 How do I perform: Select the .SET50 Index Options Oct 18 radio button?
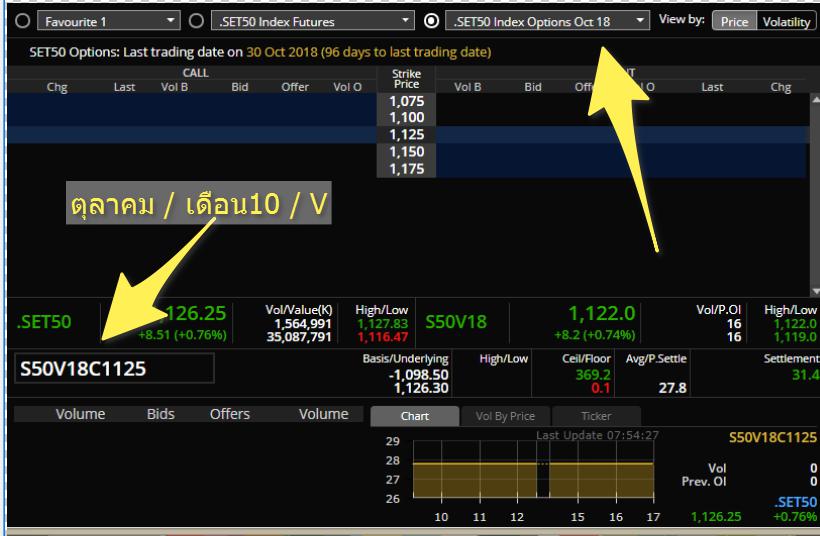tap(431, 21)
